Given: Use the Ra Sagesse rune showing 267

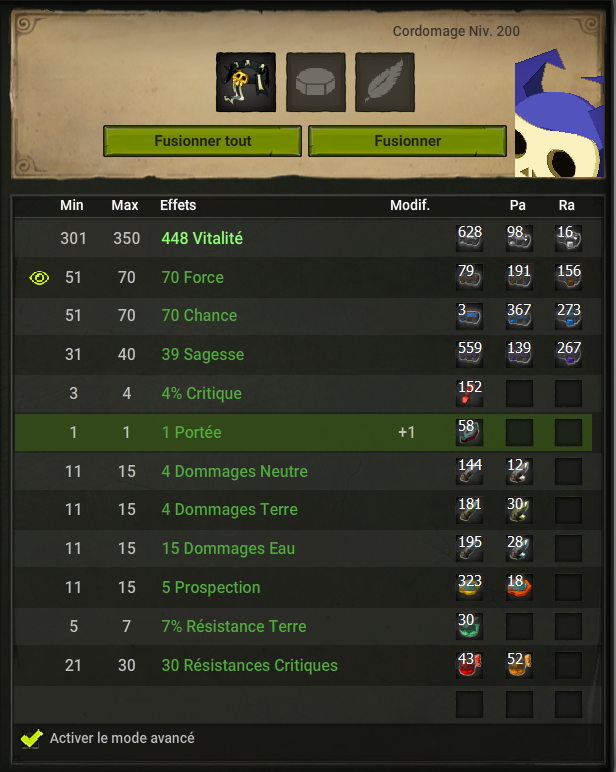Looking at the screenshot, I should pyautogui.click(x=568, y=354).
